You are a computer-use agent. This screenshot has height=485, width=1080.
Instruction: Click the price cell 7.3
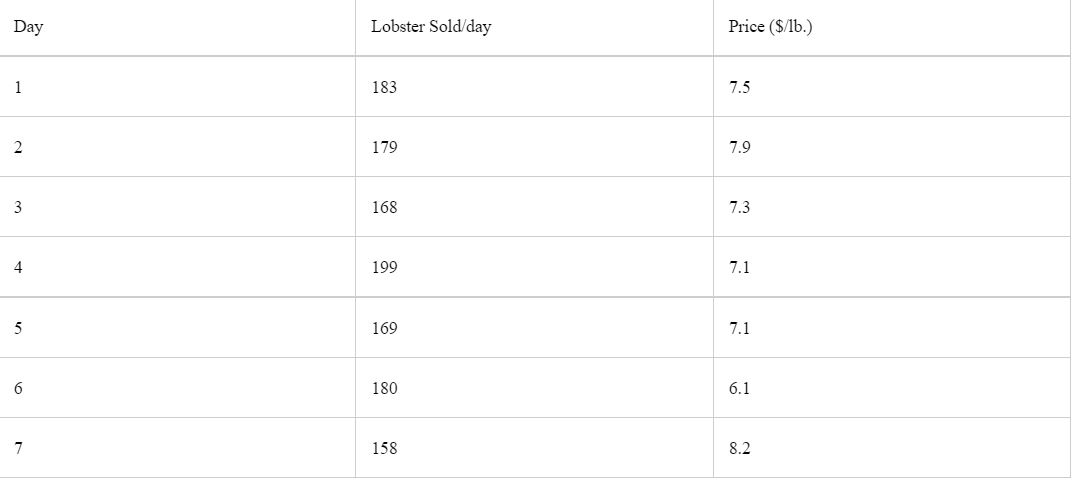(892, 207)
